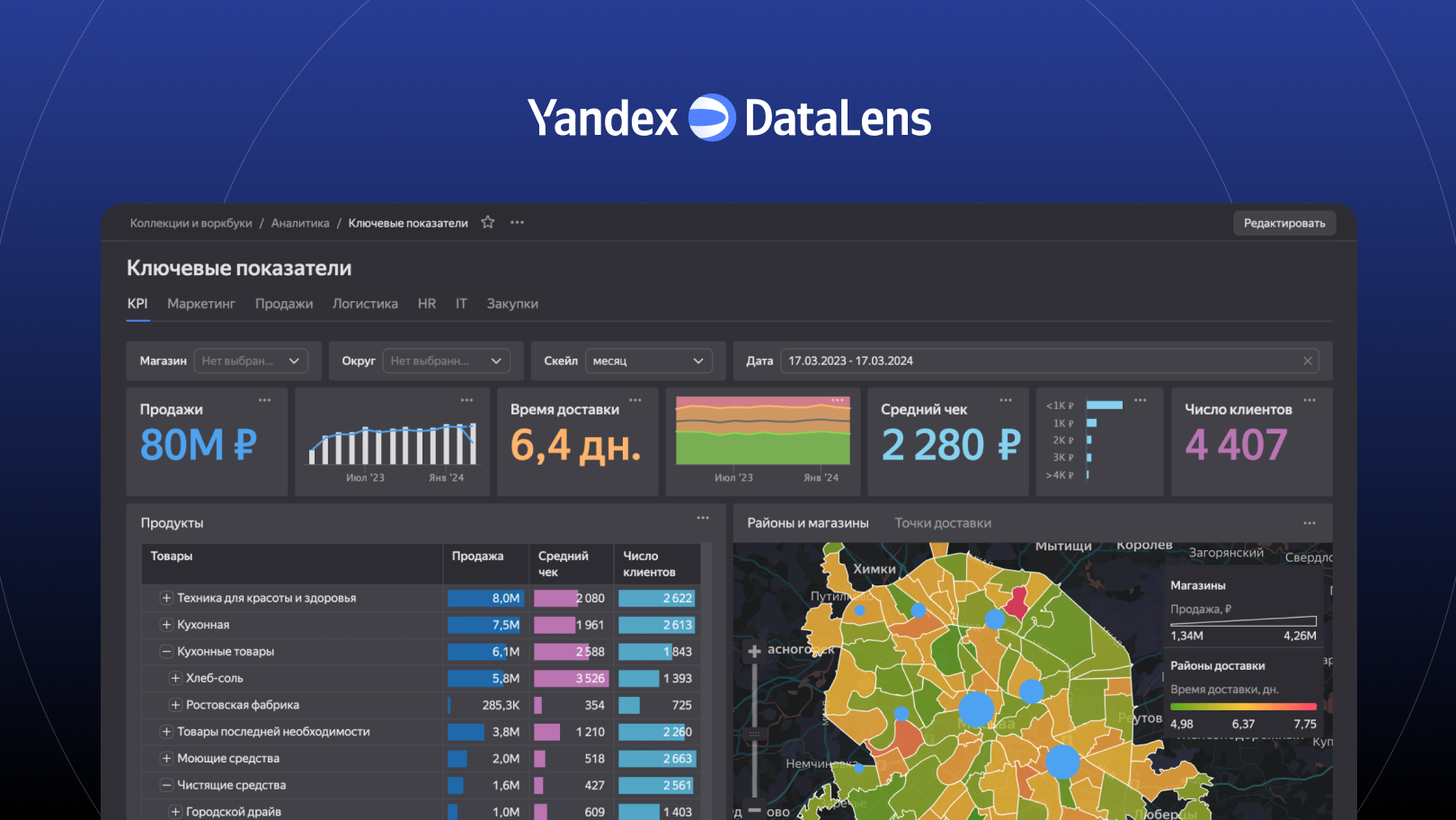The height and width of the screenshot is (820, 1456).
Task: Collapse the Кухонные товары row
Action: point(167,651)
